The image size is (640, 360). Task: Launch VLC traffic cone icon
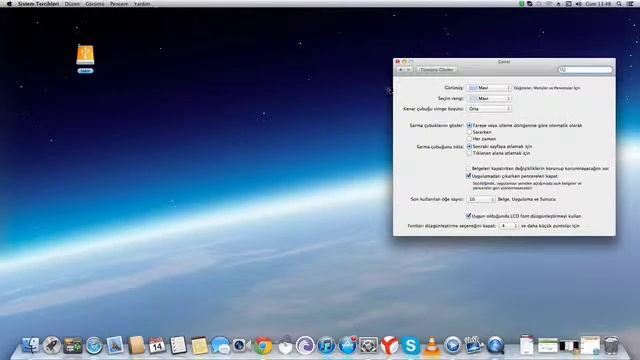(432, 345)
